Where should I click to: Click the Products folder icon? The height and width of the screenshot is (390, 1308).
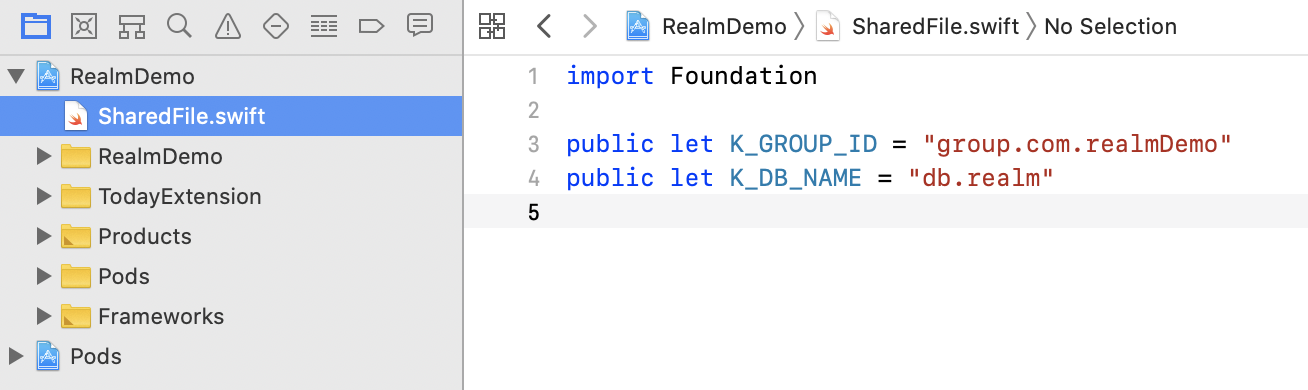[x=76, y=237]
